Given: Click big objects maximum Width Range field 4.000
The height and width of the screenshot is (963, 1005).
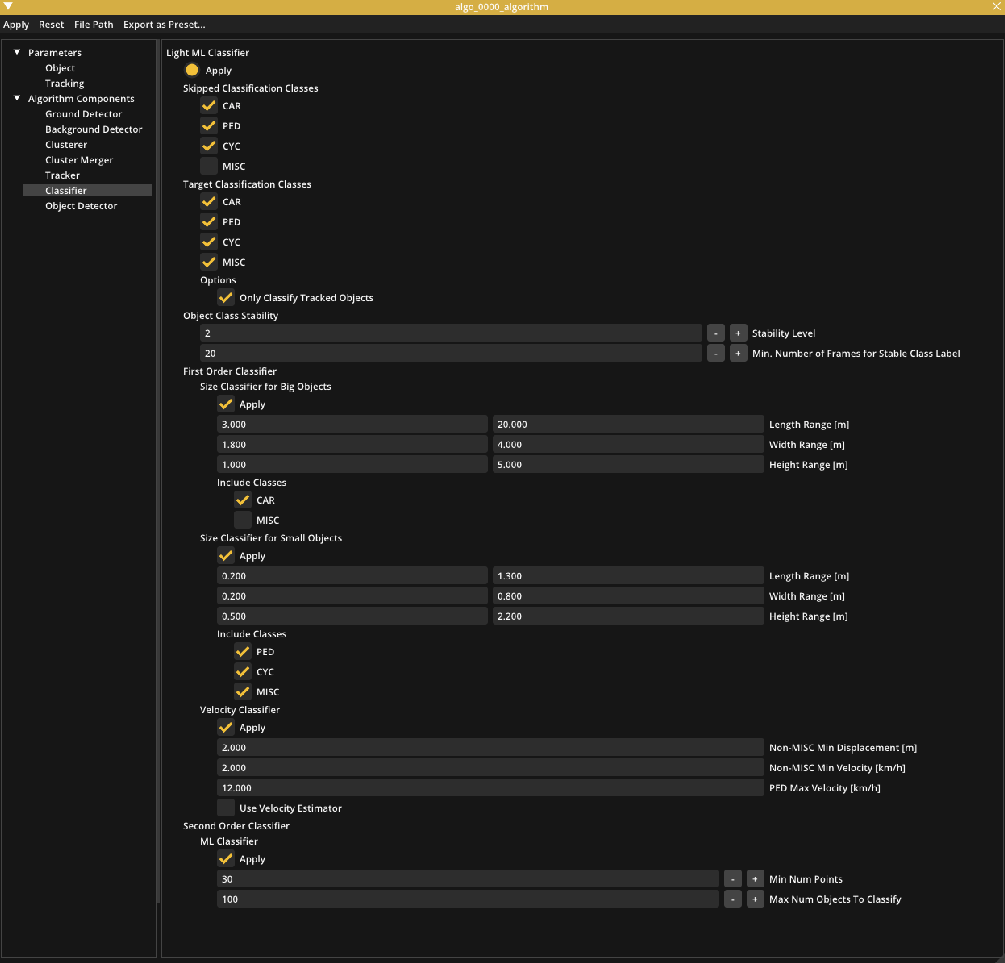Looking at the screenshot, I should pos(628,444).
